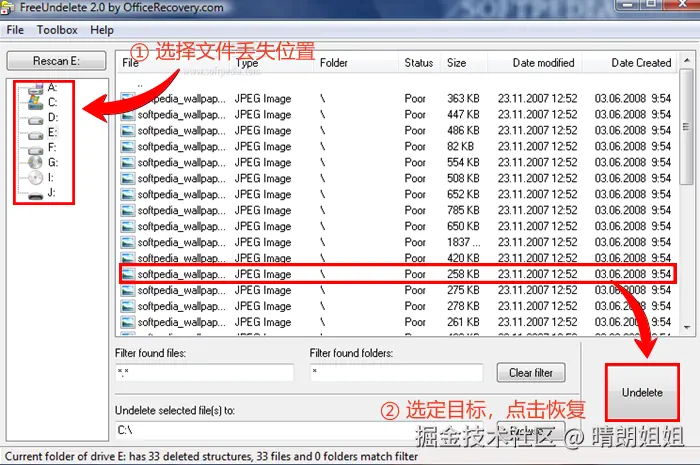Click the 258 KB size cell

pos(463,274)
